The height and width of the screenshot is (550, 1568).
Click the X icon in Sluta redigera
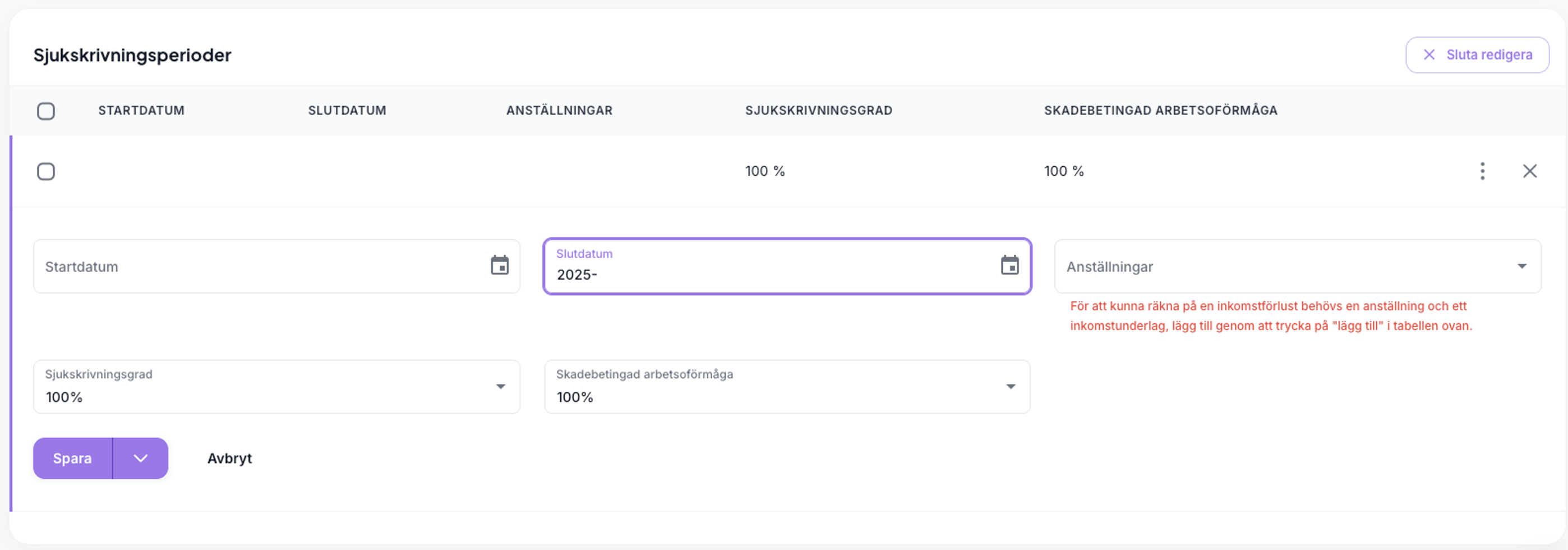[1429, 55]
